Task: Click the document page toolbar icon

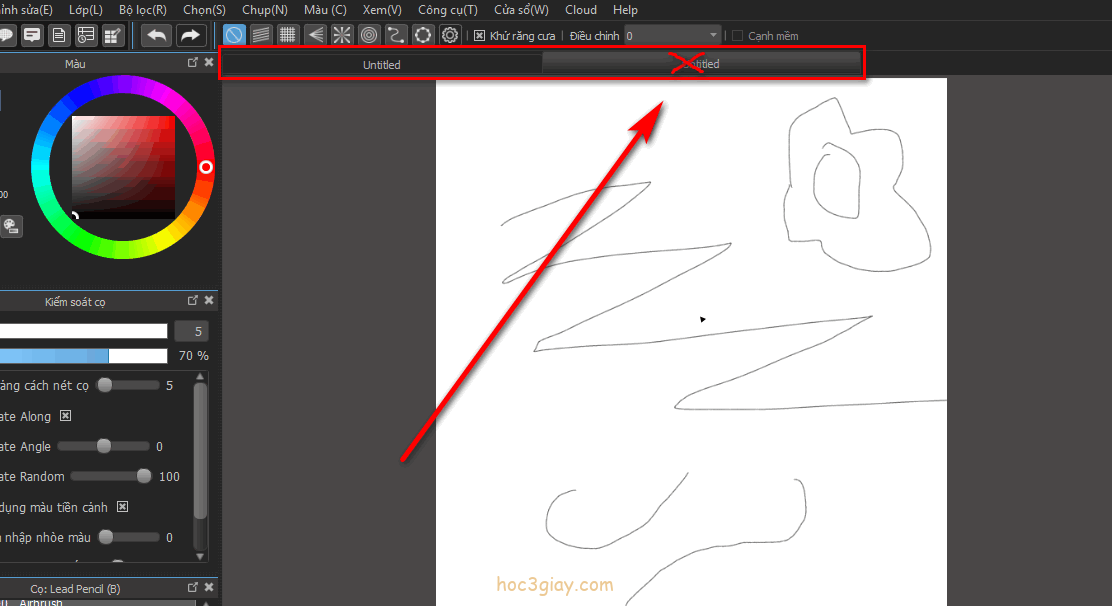Action: [x=60, y=35]
